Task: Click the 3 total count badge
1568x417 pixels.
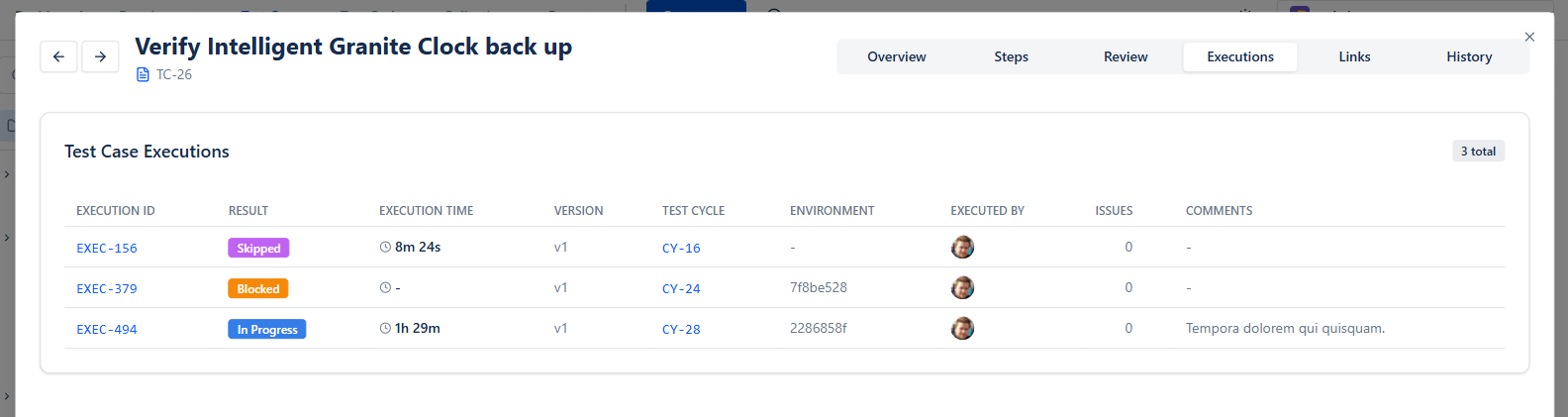Action: [x=1478, y=152]
